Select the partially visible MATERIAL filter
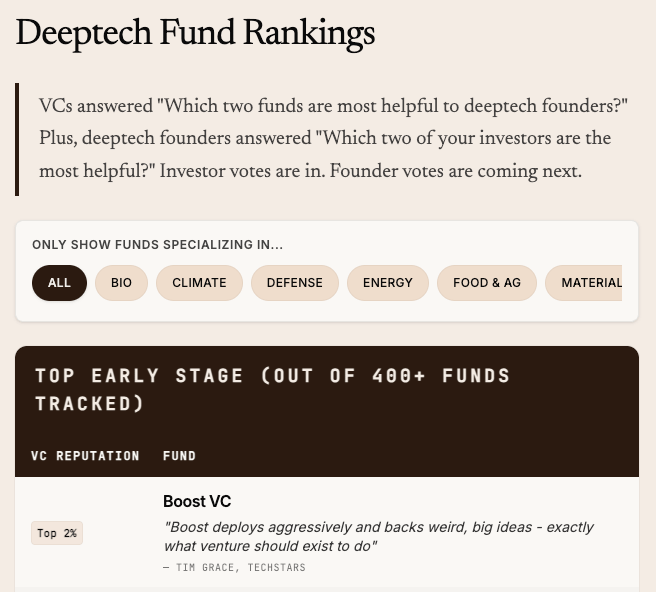Image resolution: width=656 pixels, height=592 pixels. 584,283
